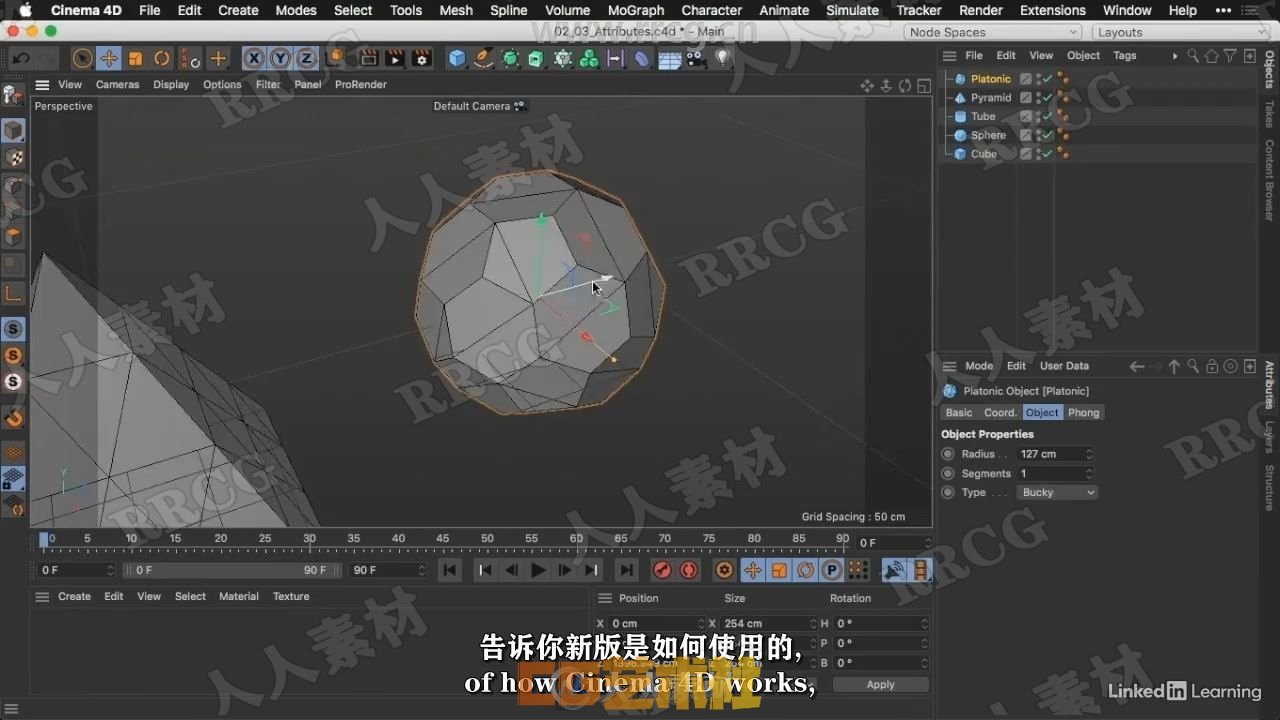
Task: Open User Data menu in Attributes
Action: click(1064, 366)
